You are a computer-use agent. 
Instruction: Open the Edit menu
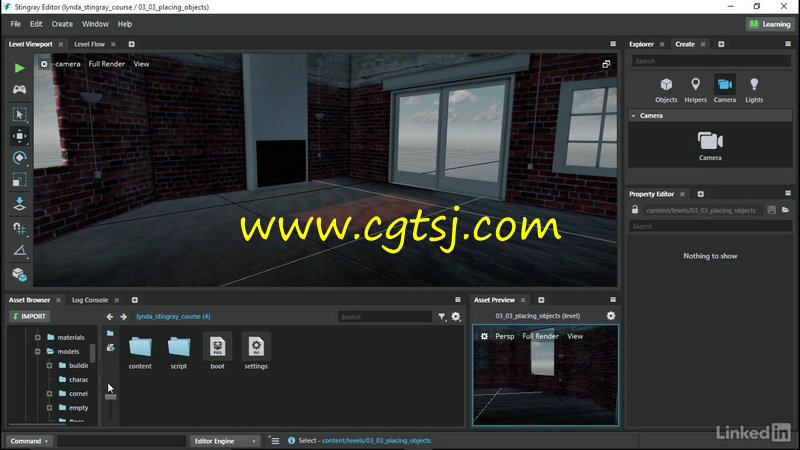[36, 24]
